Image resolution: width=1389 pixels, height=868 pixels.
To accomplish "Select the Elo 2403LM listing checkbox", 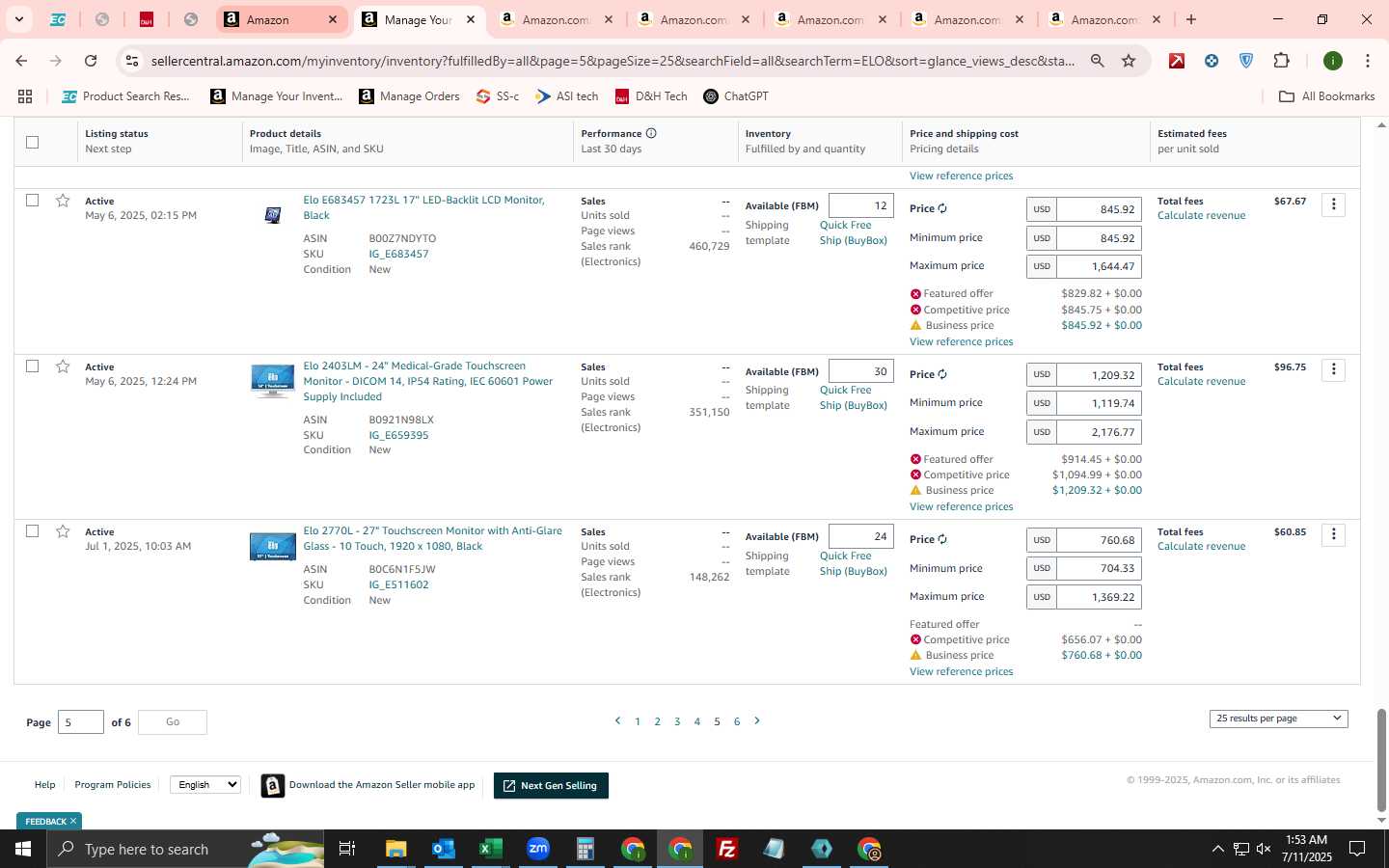I will (x=32, y=366).
